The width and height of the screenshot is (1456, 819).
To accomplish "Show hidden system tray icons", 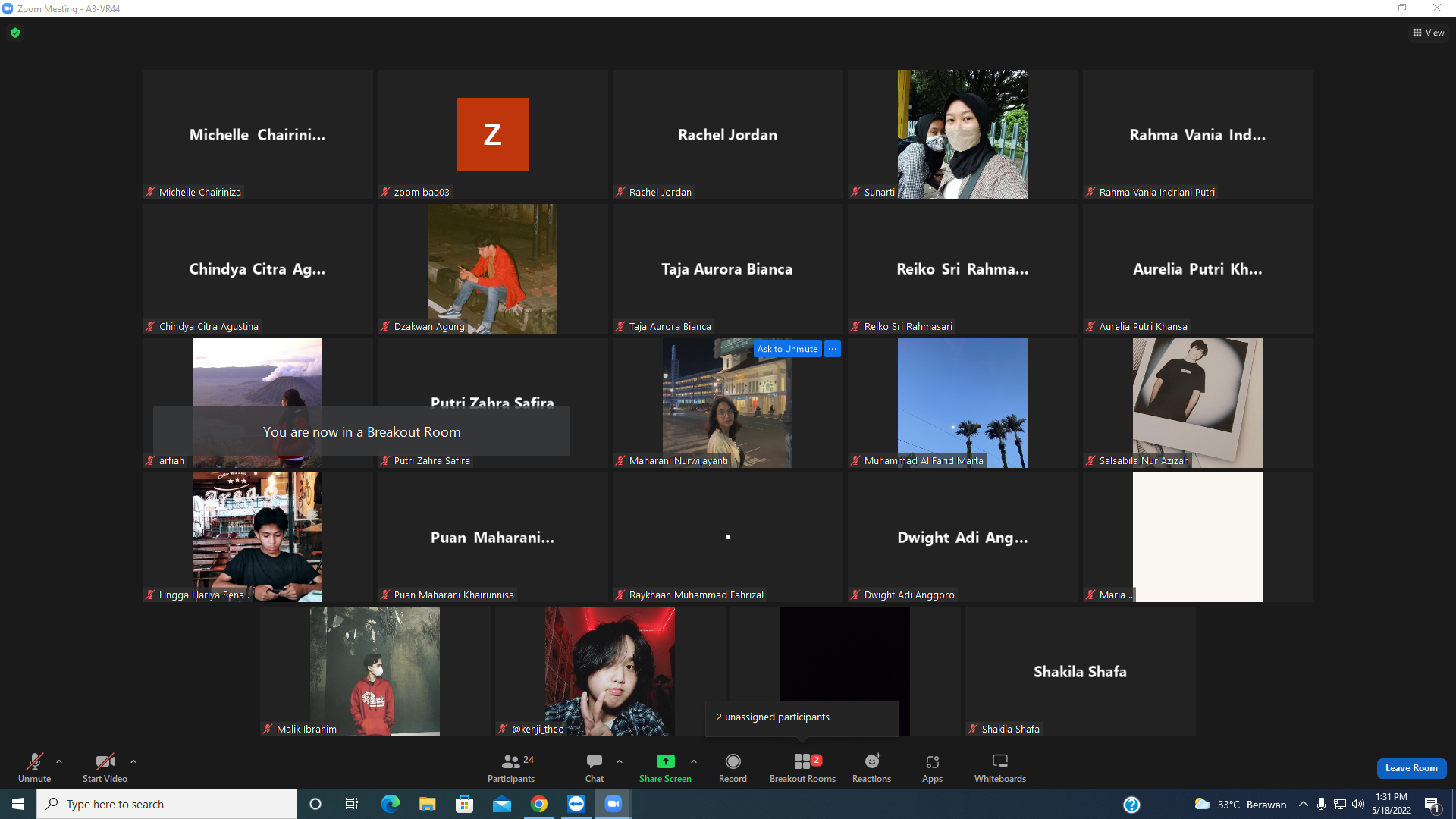I will [x=1304, y=804].
